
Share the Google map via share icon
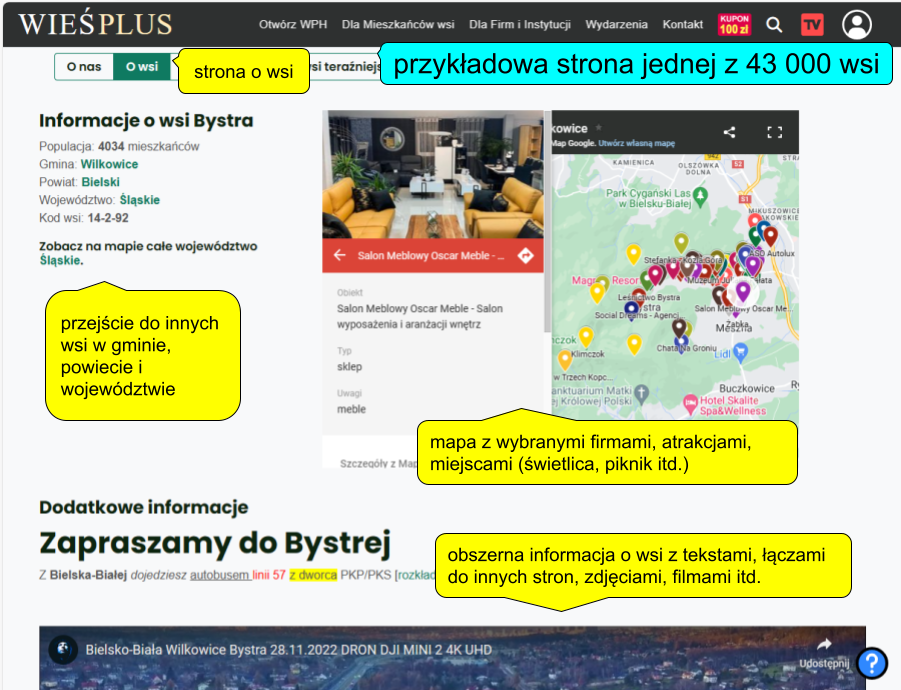[x=729, y=132]
